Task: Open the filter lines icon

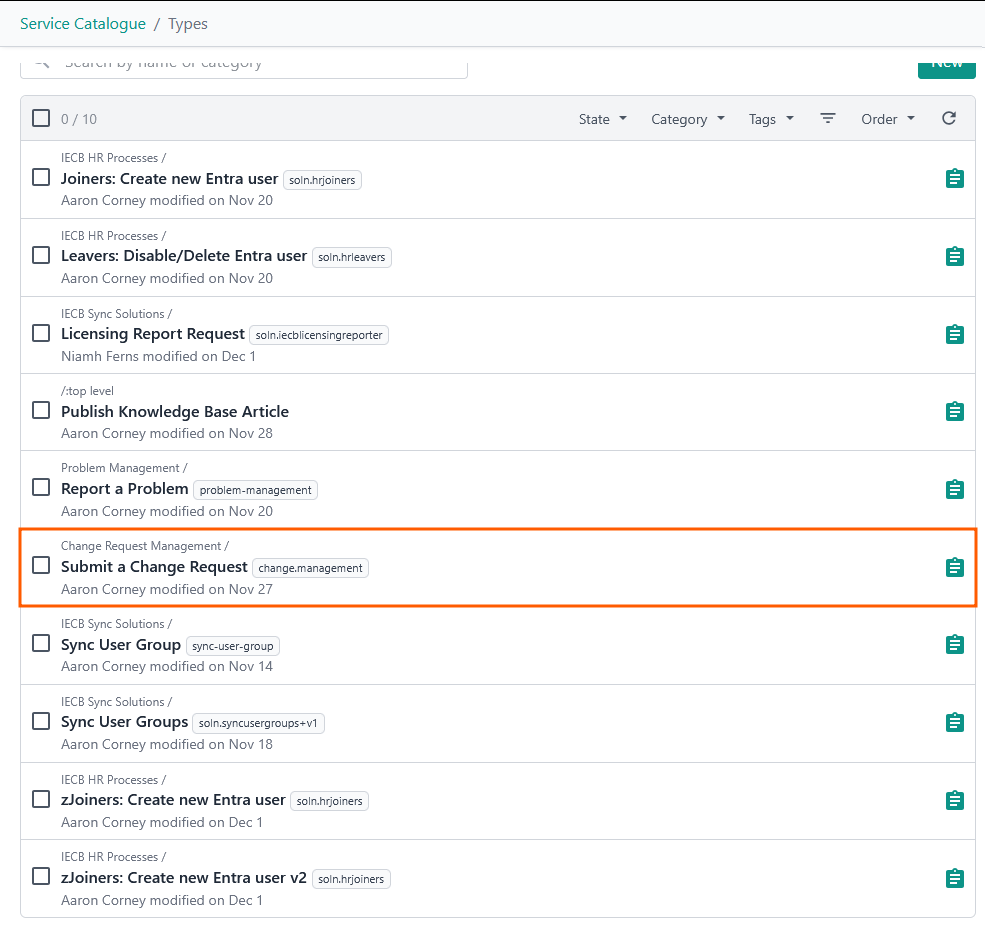Action: coord(828,119)
